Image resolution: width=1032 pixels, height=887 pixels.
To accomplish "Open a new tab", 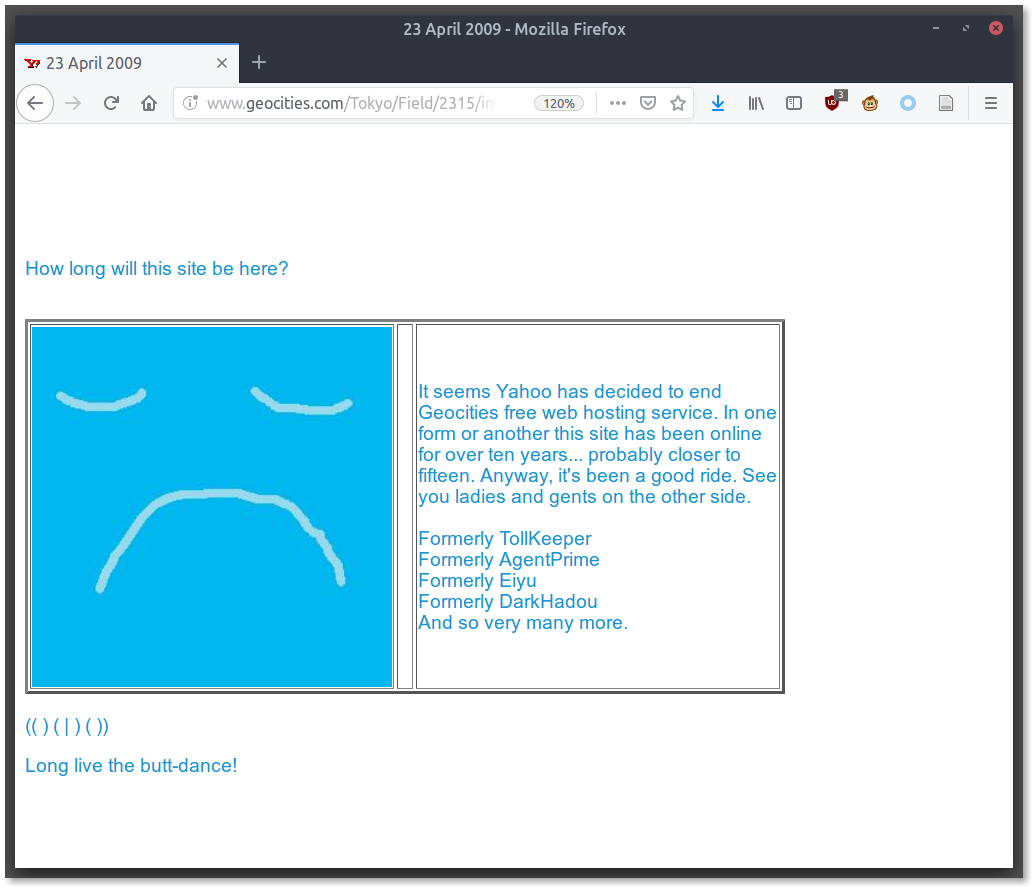I will coord(259,63).
